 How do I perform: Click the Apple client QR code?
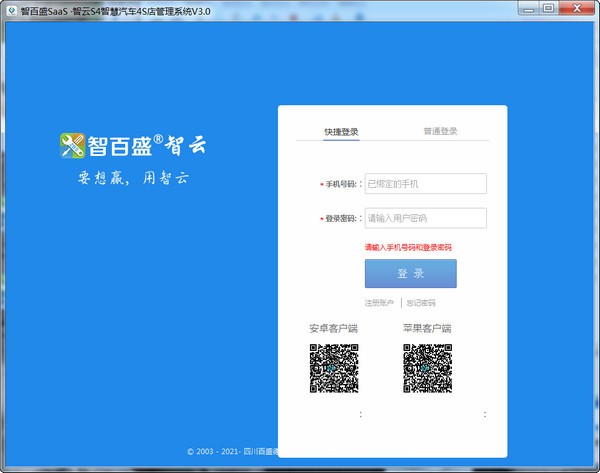point(427,368)
